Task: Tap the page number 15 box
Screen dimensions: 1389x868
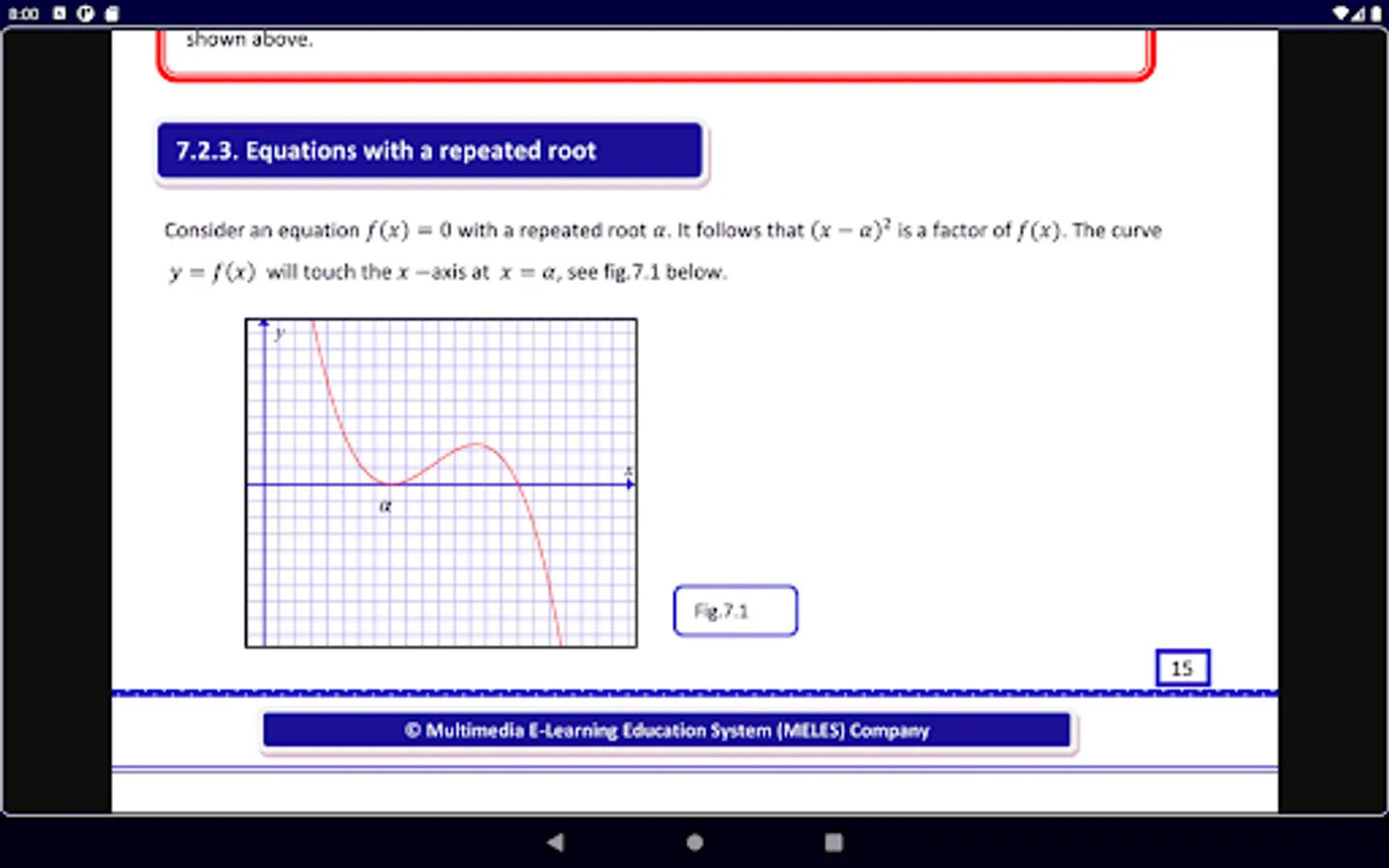Action: tap(1183, 667)
